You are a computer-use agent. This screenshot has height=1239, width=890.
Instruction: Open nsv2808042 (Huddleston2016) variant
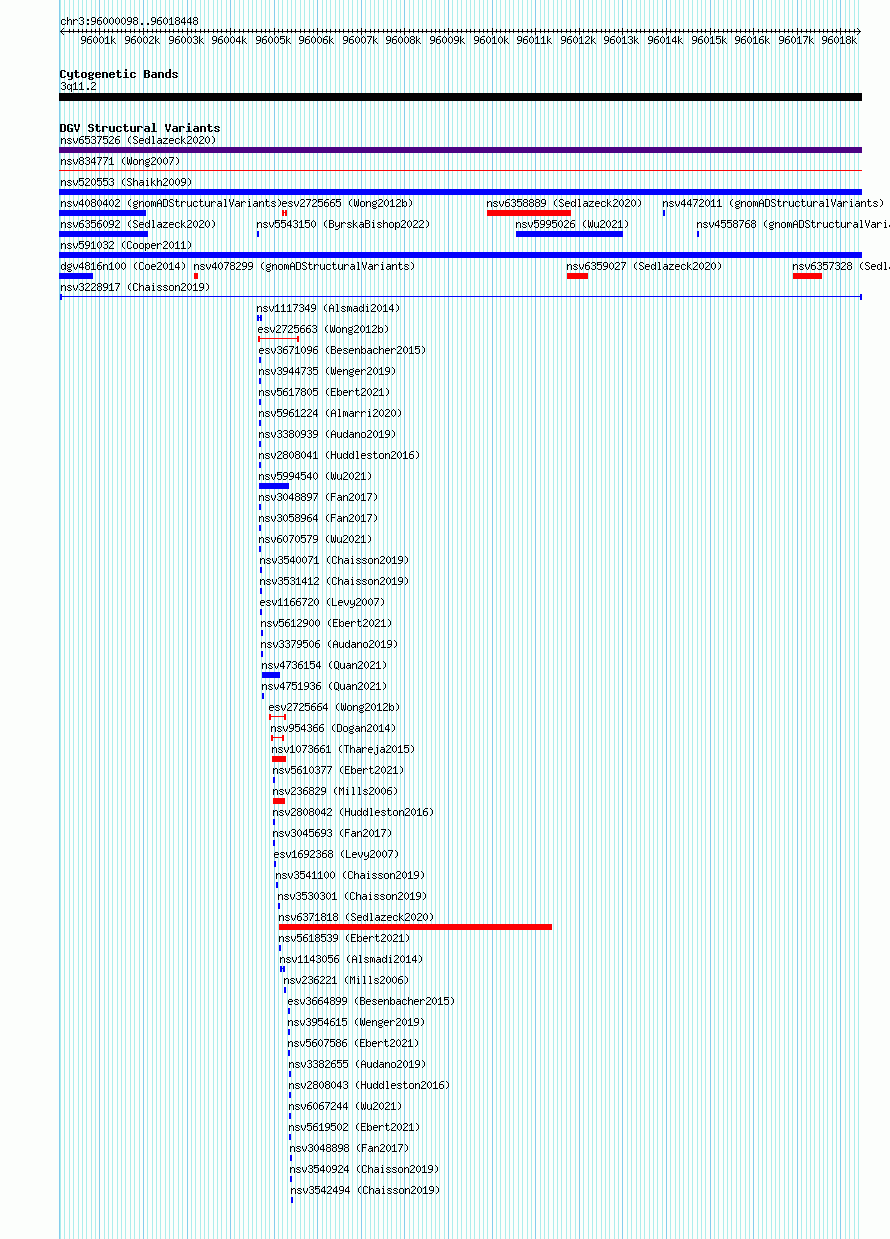click(x=353, y=812)
